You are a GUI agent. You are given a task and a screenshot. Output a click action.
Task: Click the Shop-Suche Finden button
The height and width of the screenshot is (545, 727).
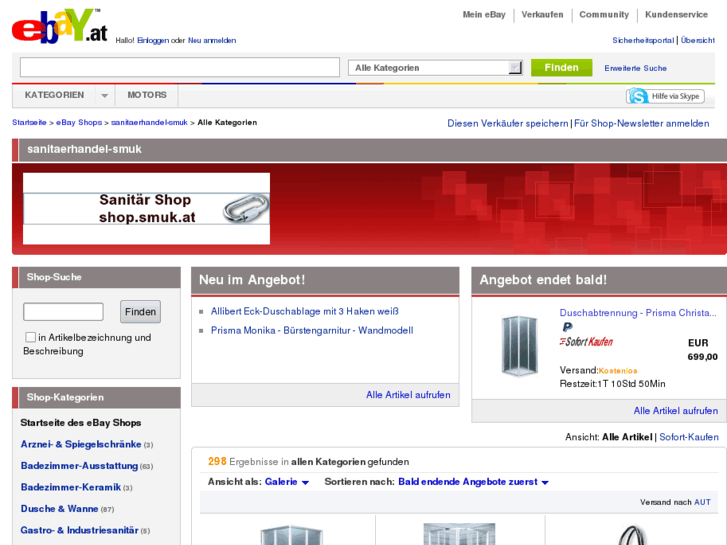point(140,312)
